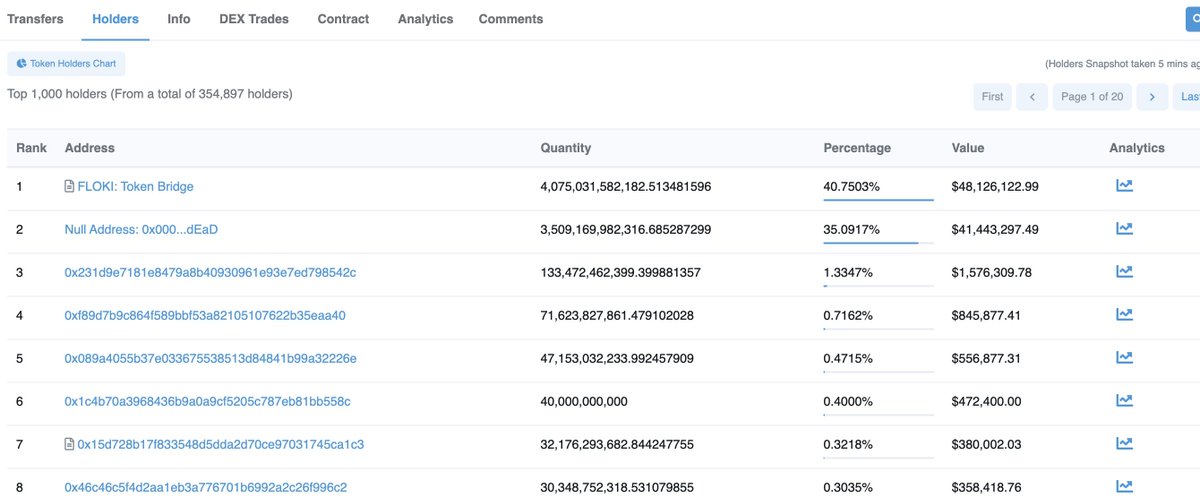Click quantity 30,348,752,318.531079855

tap(617, 487)
